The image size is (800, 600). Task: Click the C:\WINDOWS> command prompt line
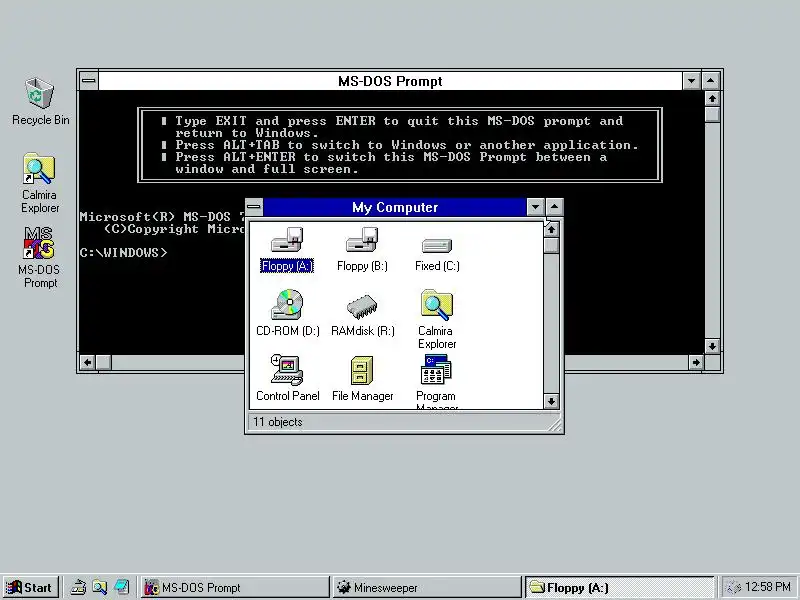click(123, 253)
